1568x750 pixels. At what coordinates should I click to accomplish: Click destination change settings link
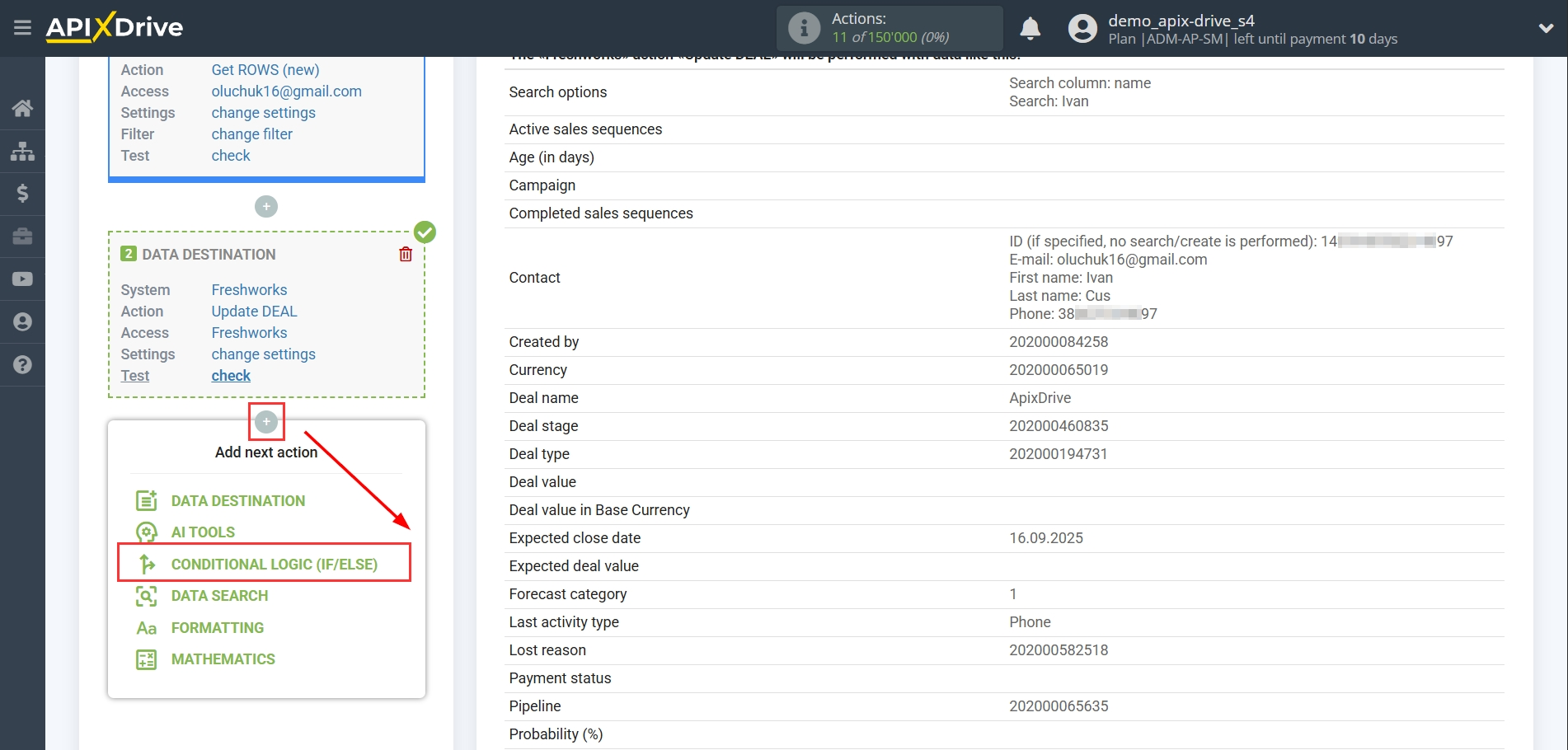point(264,354)
